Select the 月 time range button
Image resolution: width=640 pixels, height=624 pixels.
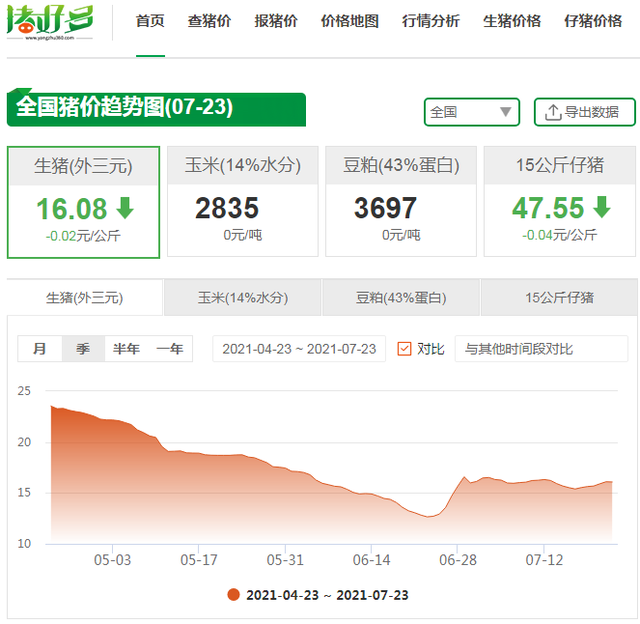(x=40, y=349)
